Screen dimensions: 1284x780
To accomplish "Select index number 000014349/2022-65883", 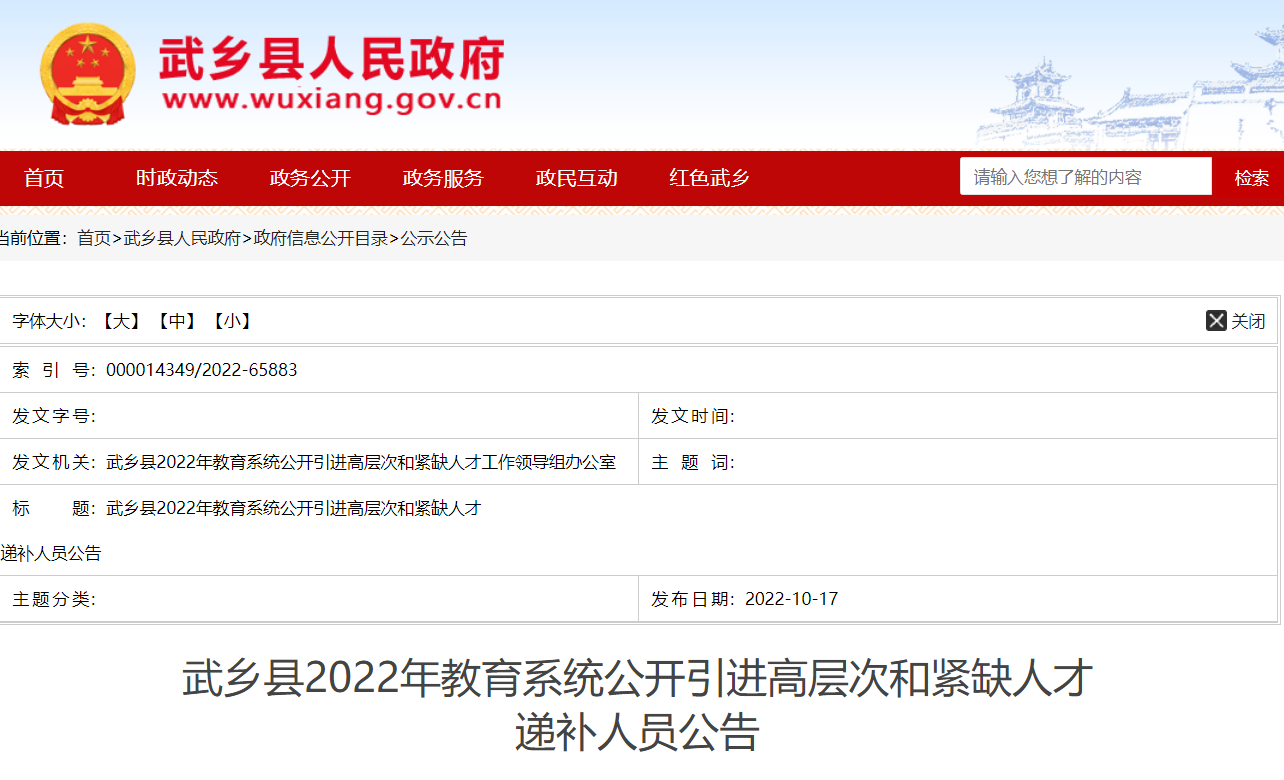I will tap(202, 370).
